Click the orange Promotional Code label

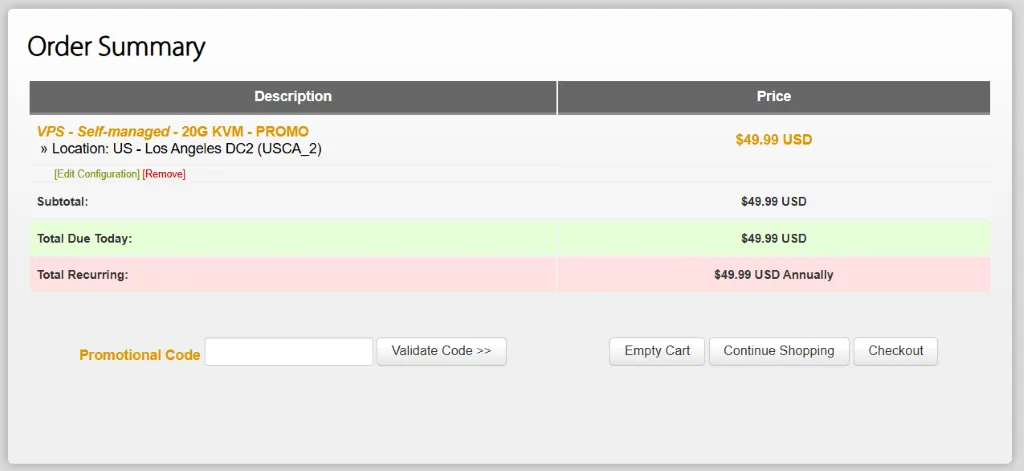pos(140,355)
